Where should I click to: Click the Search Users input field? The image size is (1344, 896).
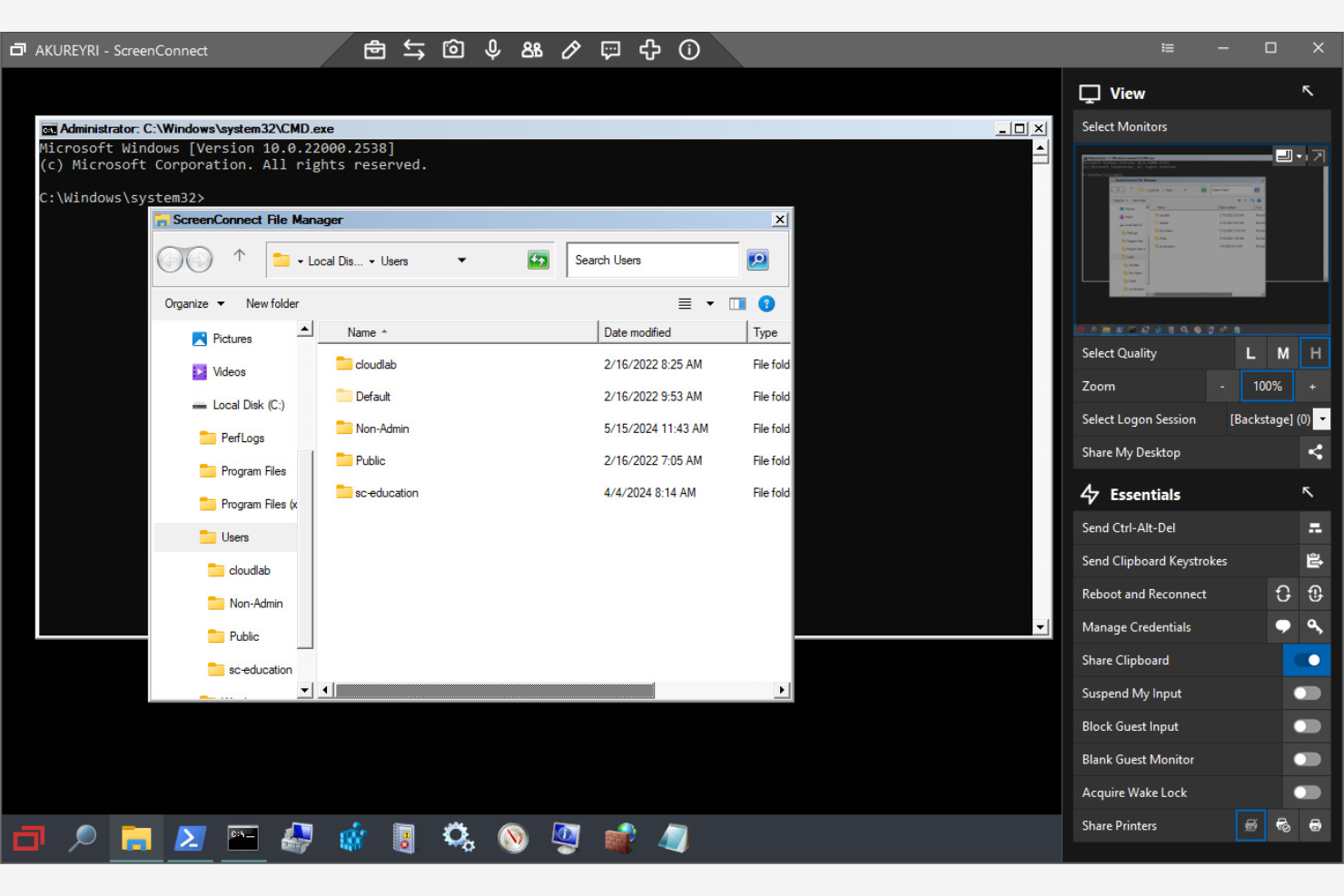pyautogui.click(x=652, y=260)
